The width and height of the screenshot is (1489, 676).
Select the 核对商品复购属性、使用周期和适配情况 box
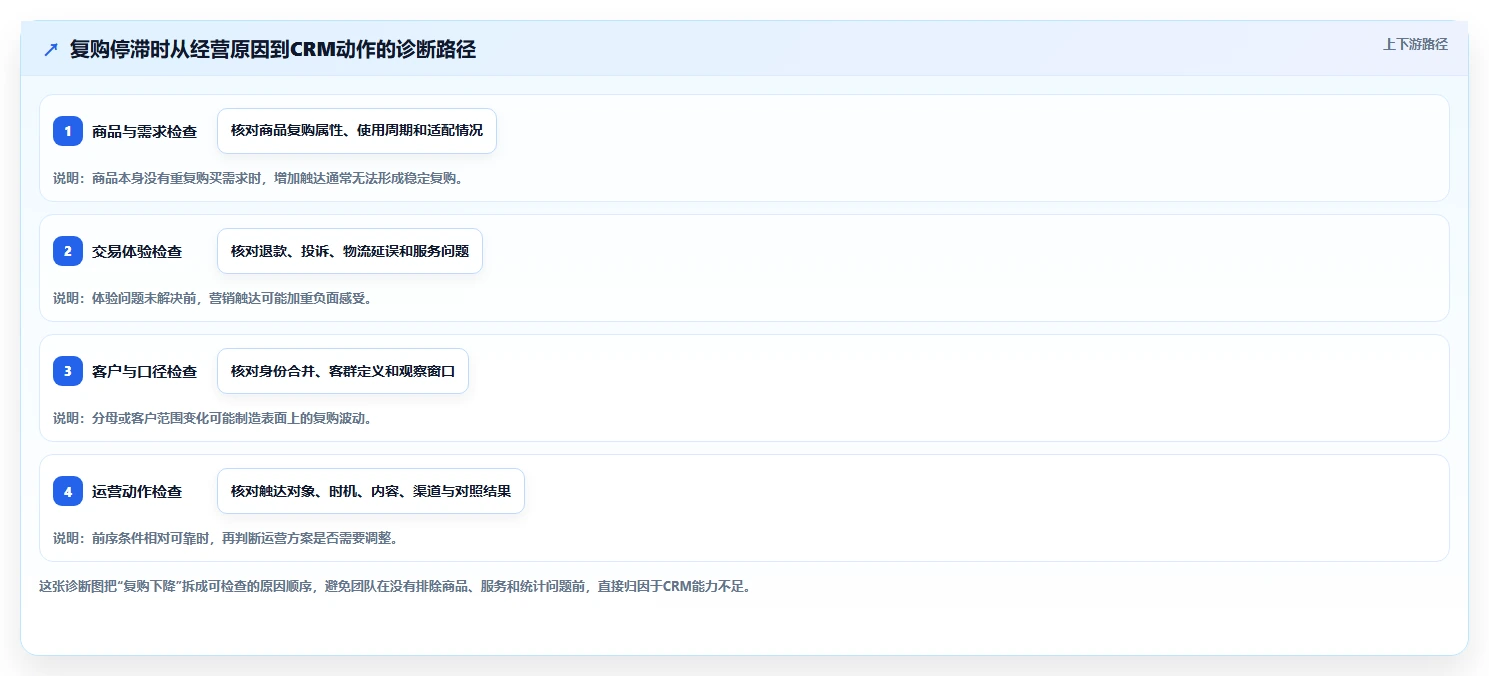coord(357,131)
